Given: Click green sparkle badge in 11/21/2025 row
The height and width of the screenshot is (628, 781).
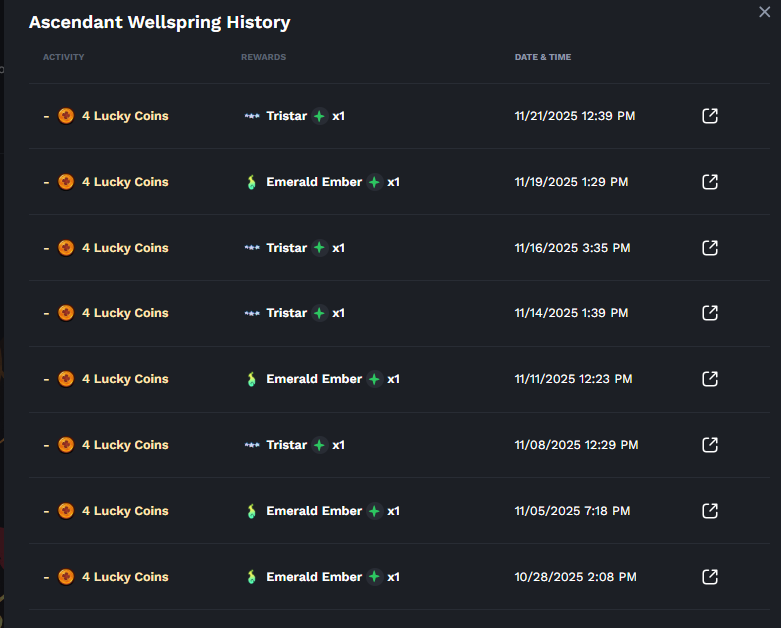Looking at the screenshot, I should (x=319, y=116).
